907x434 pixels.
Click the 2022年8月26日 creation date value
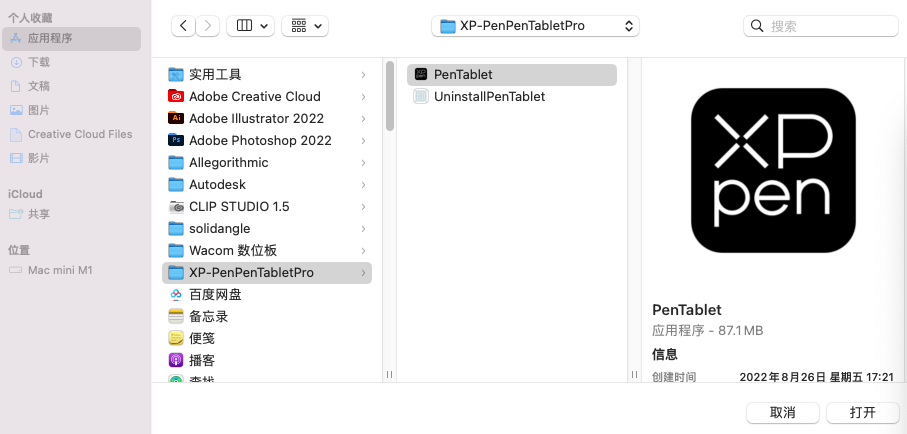817,377
